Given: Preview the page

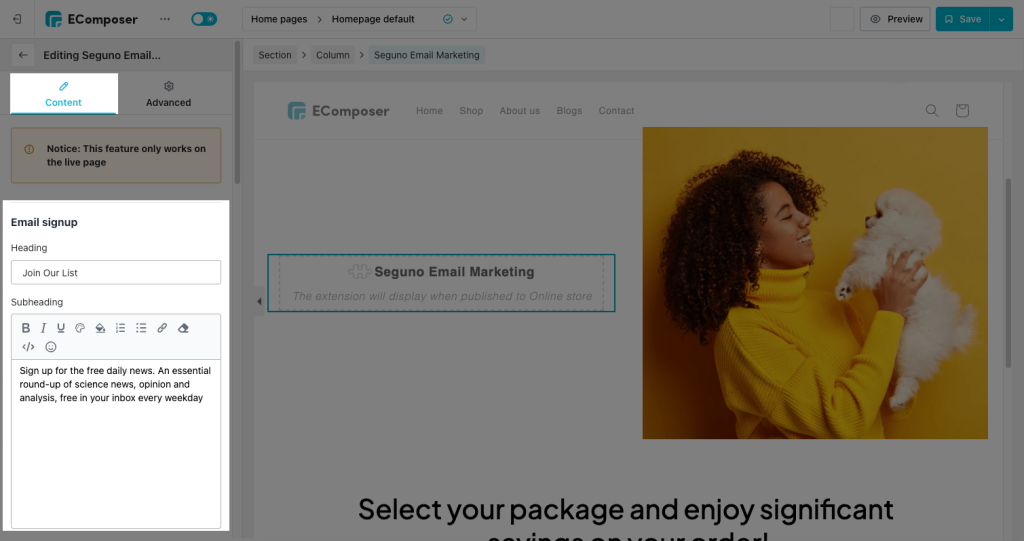Looking at the screenshot, I should click(x=895, y=19).
